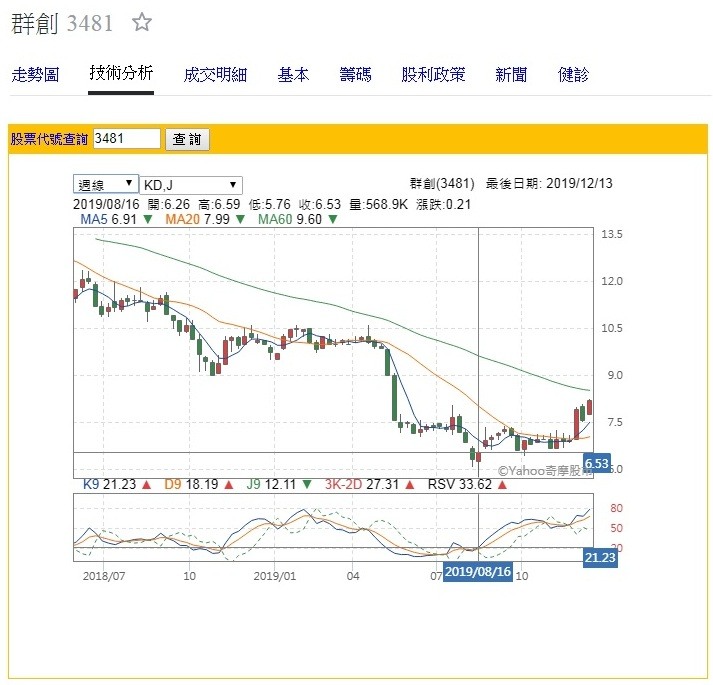Open the 週線 period dropdown
Viewport: 713px width, 685px height.
tap(106, 184)
